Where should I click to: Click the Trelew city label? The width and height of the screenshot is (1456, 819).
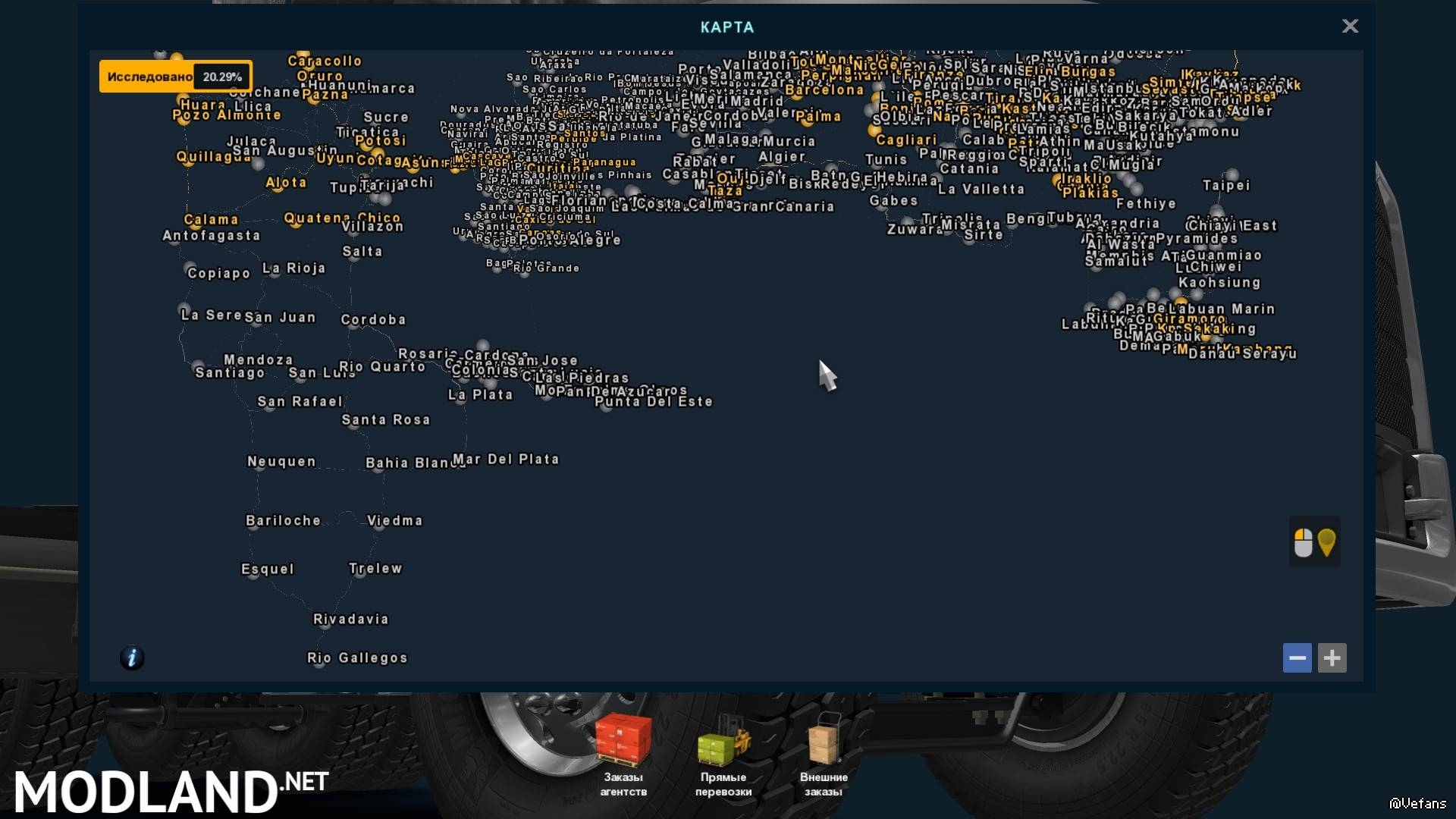pos(375,568)
